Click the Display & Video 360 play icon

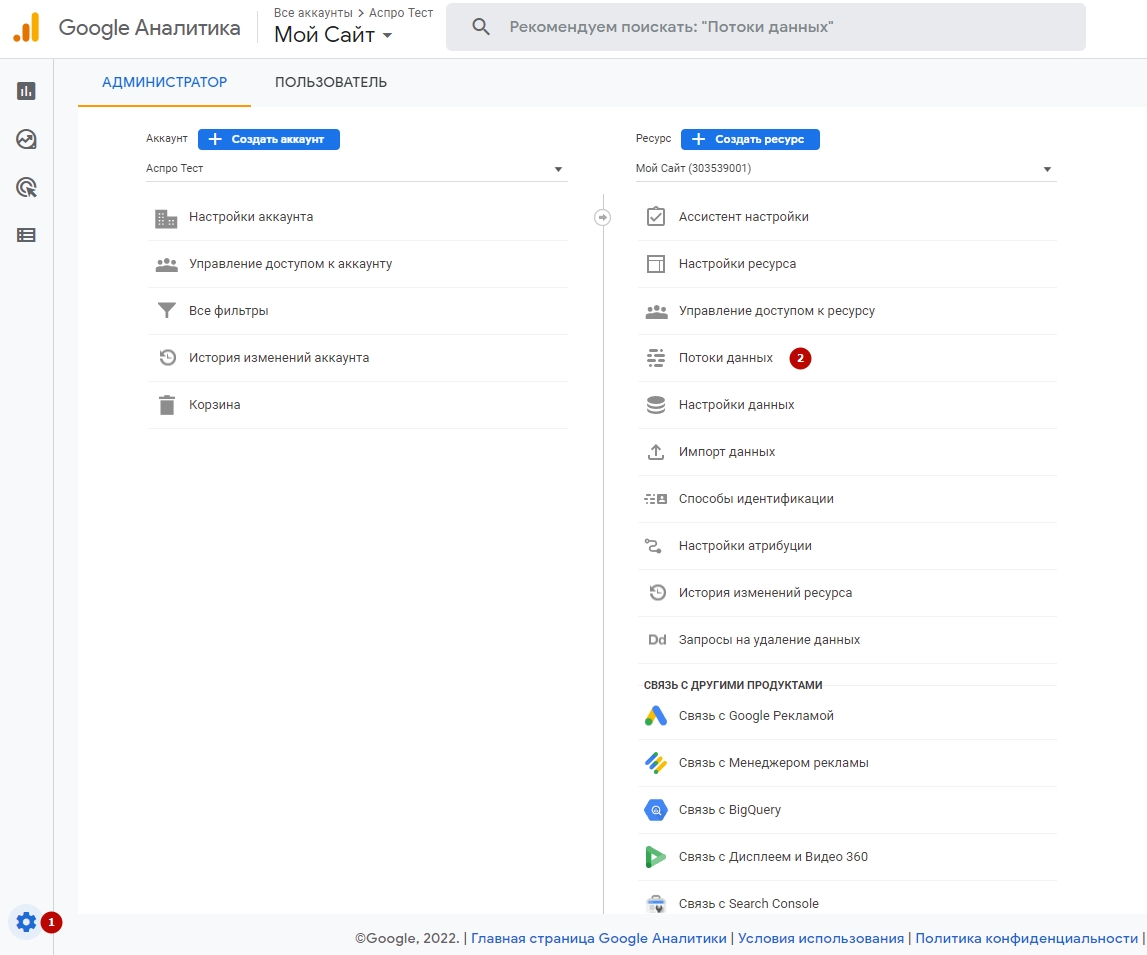(655, 856)
